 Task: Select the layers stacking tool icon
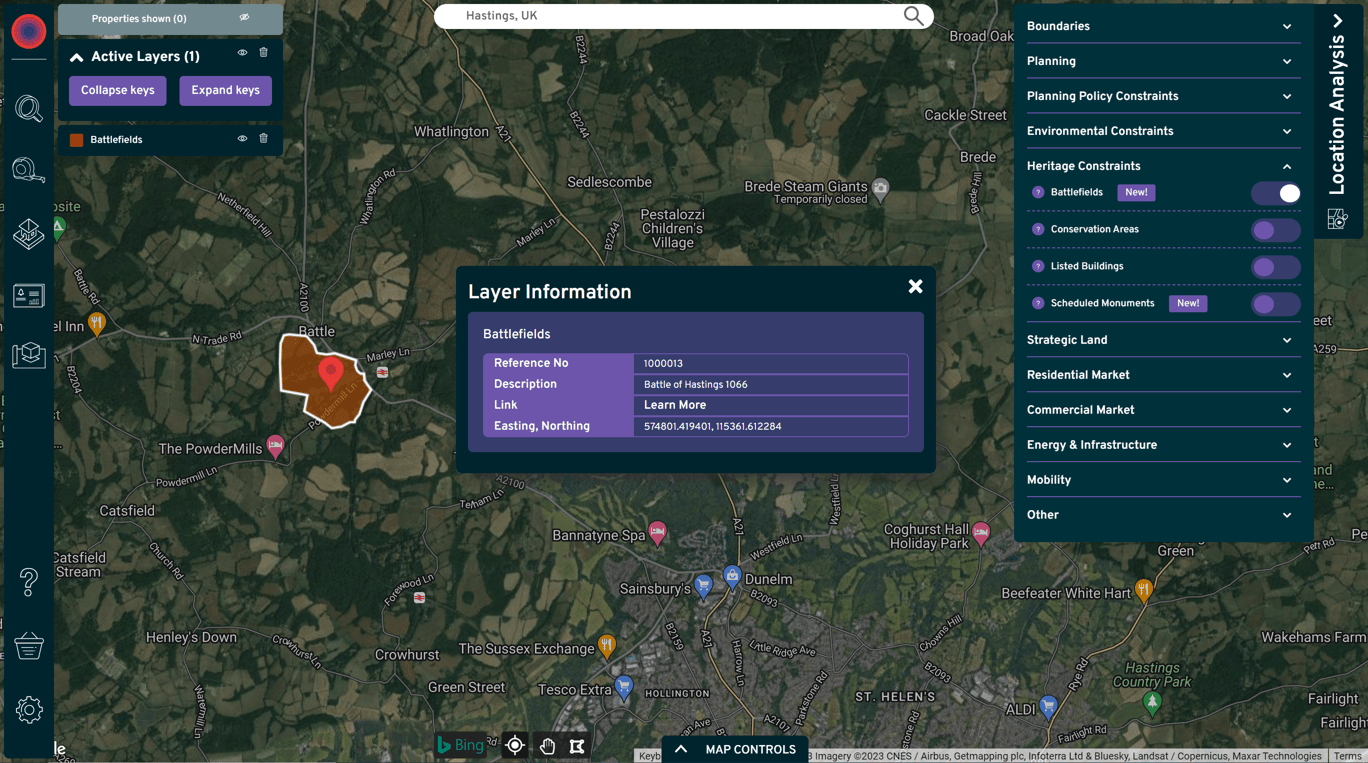pyautogui.click(x=28, y=234)
